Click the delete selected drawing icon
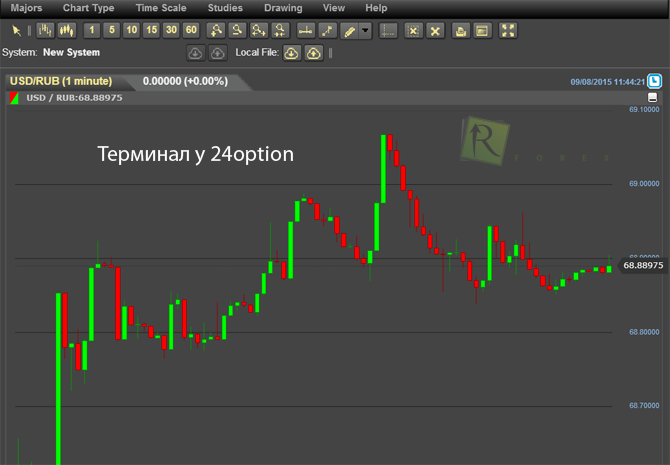The height and width of the screenshot is (465, 670). pyautogui.click(x=413, y=31)
